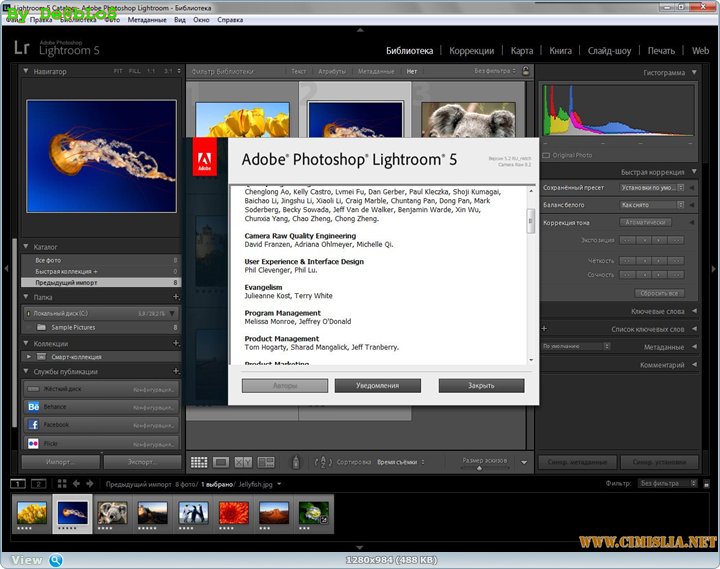Select the koala thumbnail in filmstrip

tap(111, 512)
